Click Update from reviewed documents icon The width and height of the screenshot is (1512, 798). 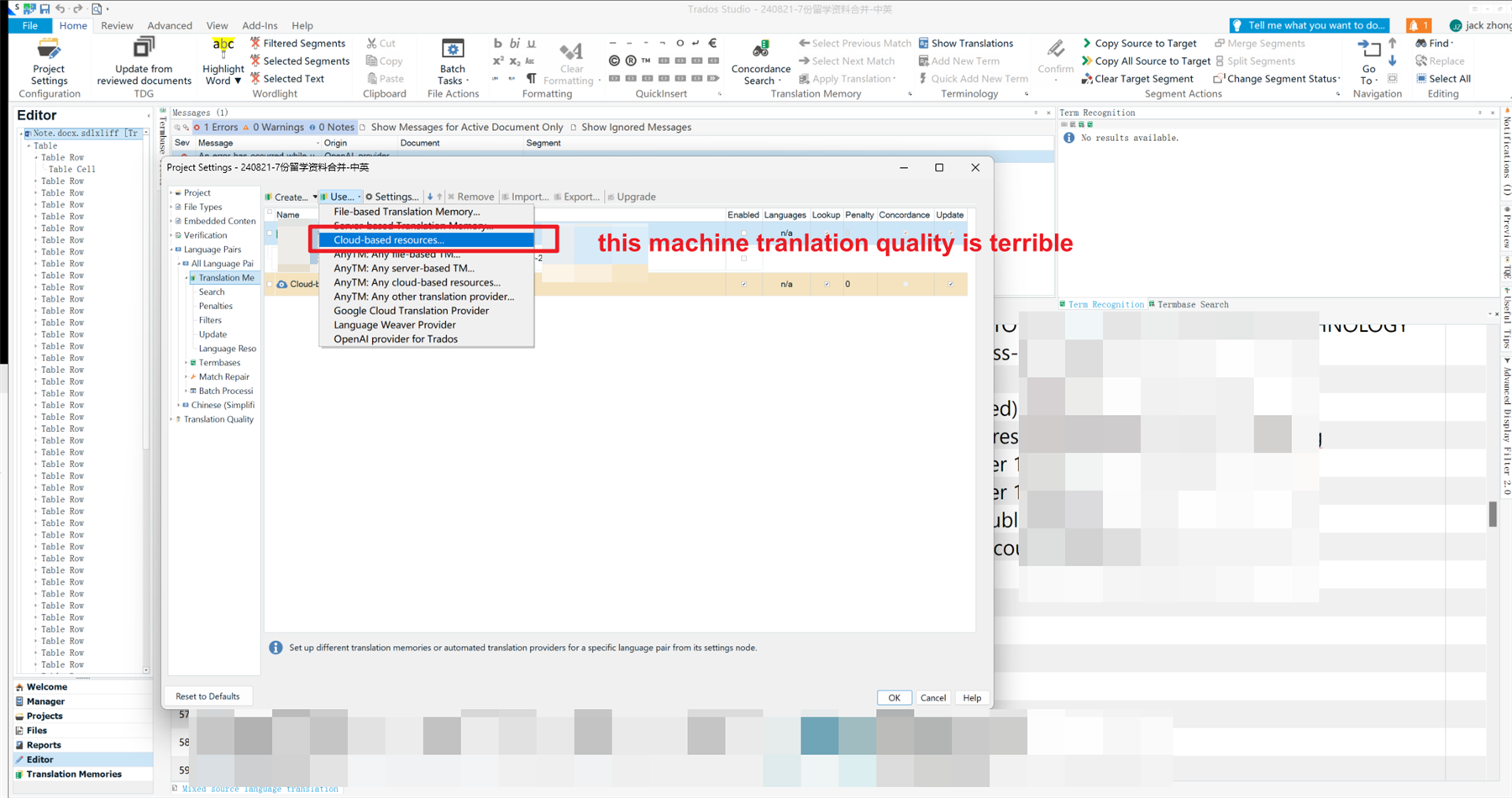(144, 48)
